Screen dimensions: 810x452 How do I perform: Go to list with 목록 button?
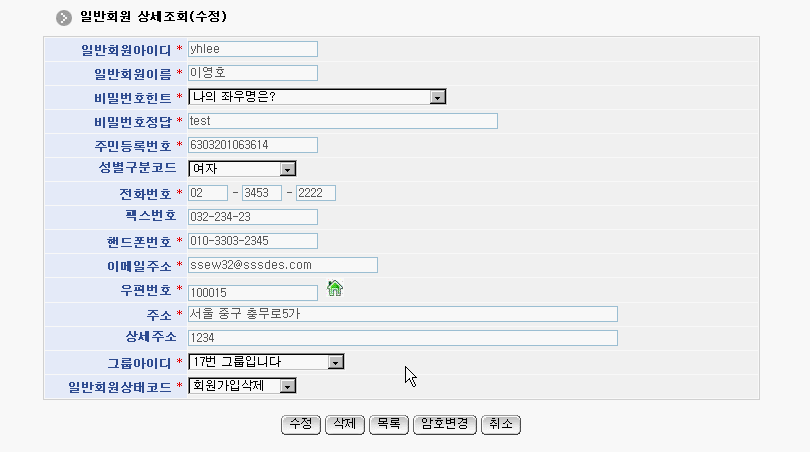(x=390, y=424)
